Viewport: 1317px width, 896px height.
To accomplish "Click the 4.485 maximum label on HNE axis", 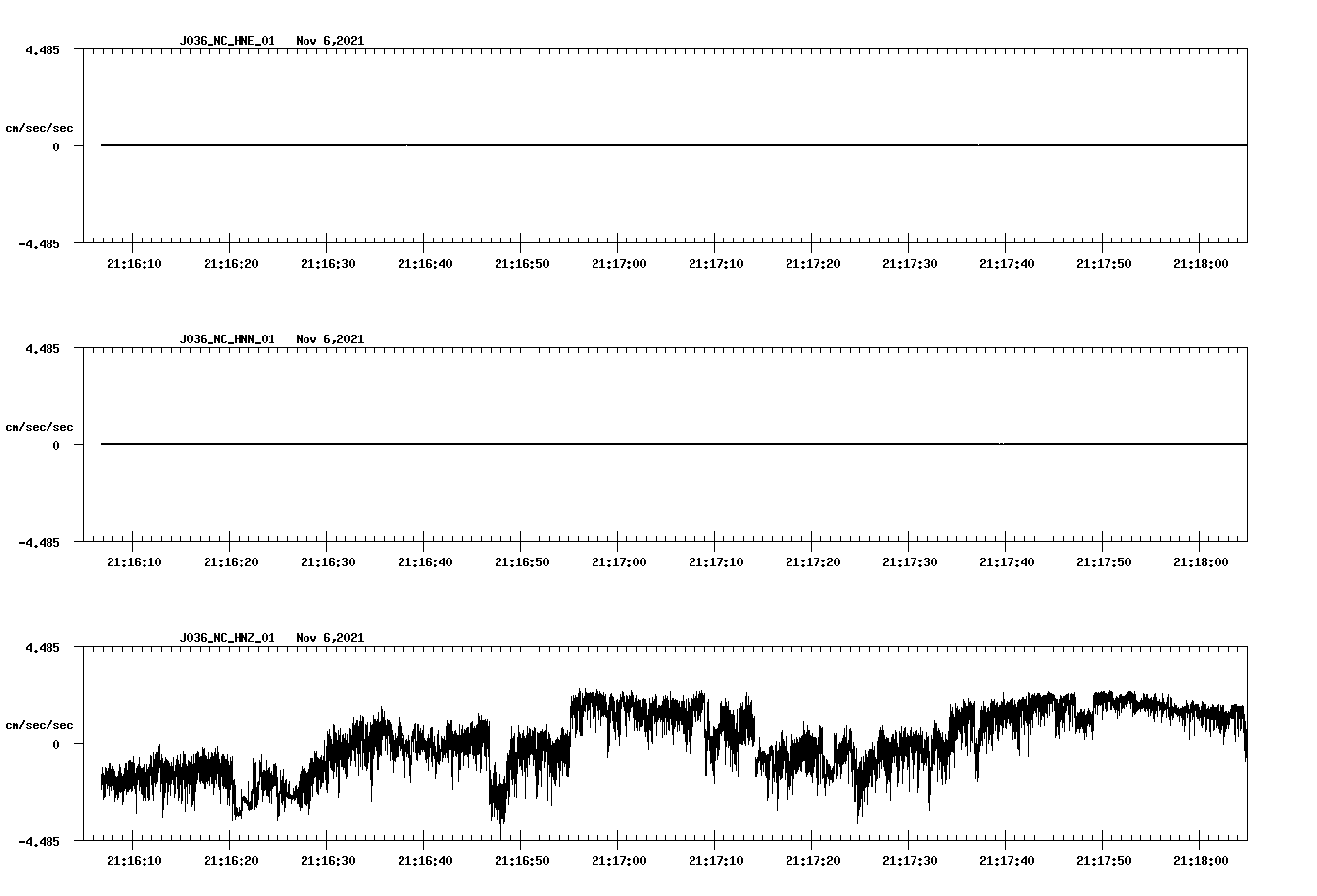I will tap(42, 50).
